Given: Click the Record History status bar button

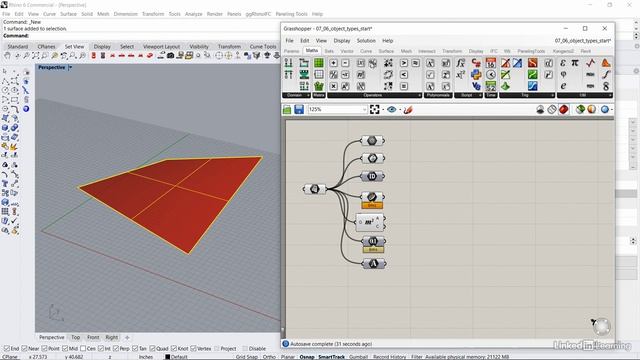Looking at the screenshot, I should [x=389, y=357].
